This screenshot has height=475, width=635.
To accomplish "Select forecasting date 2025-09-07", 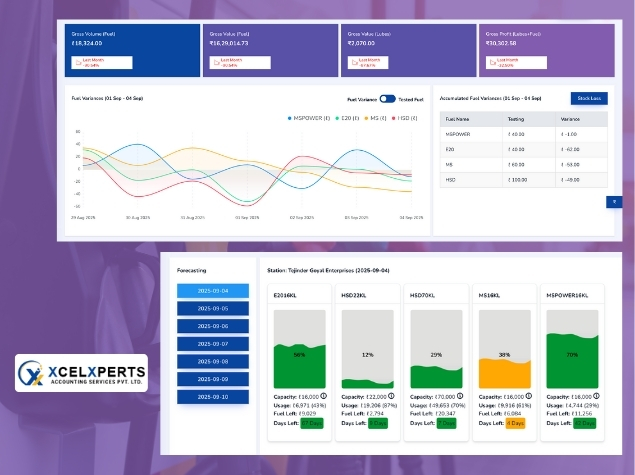I will [213, 344].
